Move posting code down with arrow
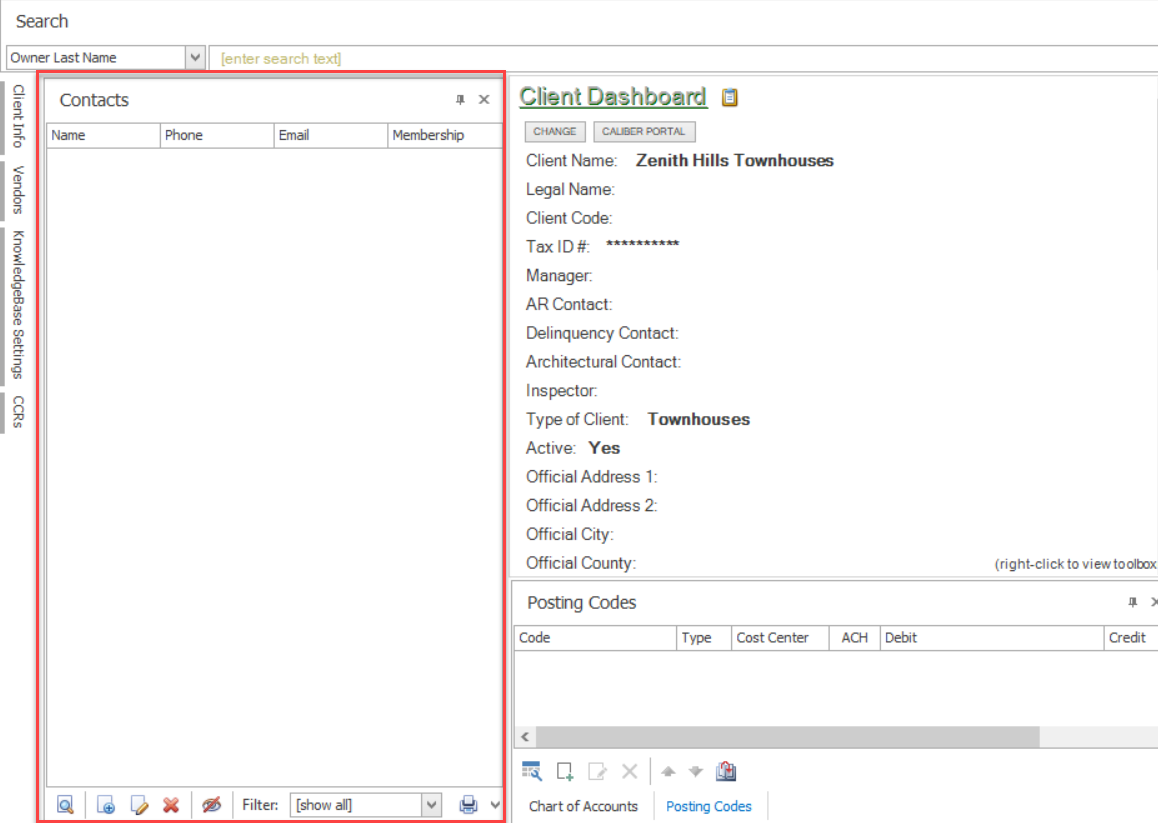Image resolution: width=1158 pixels, height=823 pixels. pyautogui.click(x=696, y=771)
